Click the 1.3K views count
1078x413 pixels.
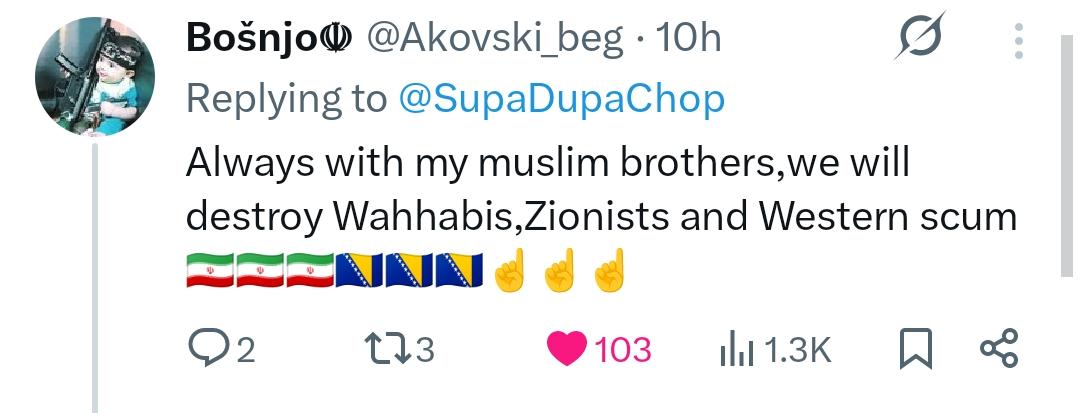pyautogui.click(x=798, y=350)
